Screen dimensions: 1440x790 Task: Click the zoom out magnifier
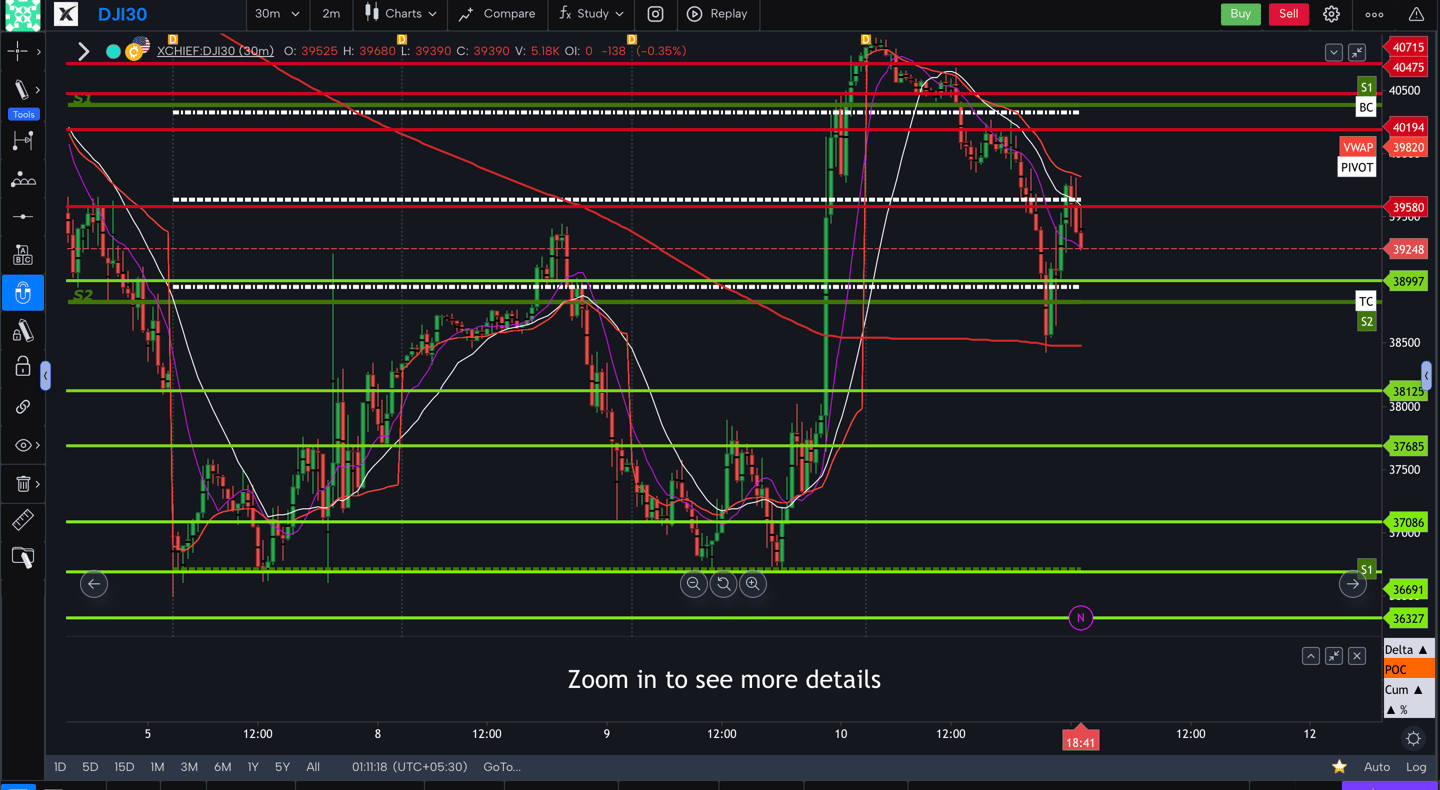point(693,584)
